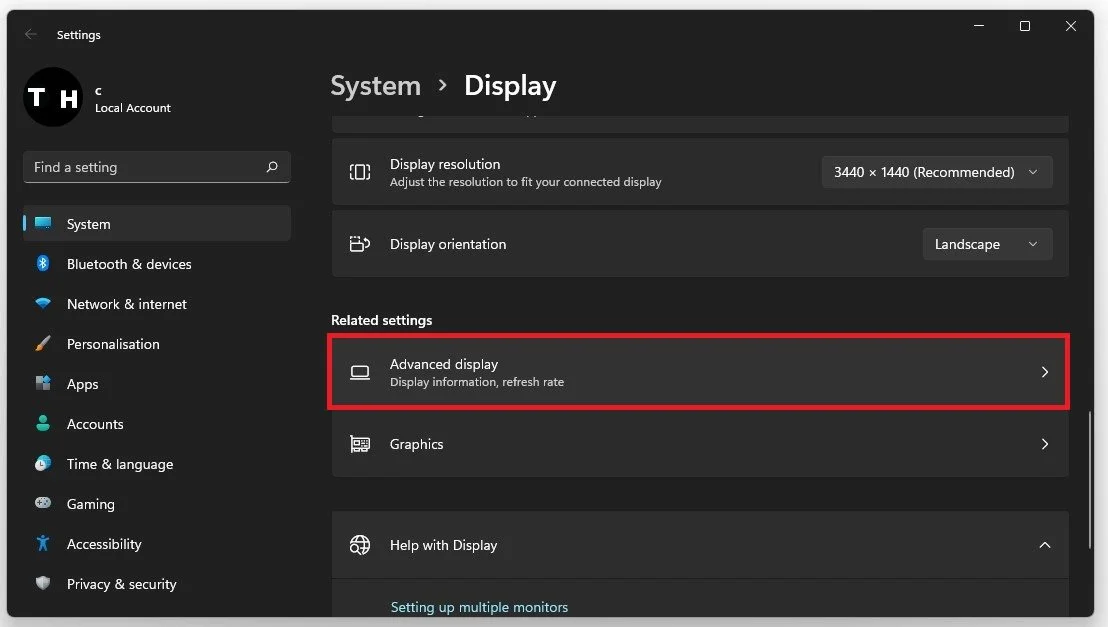Image resolution: width=1108 pixels, height=627 pixels.
Task: Click the Display orientation icon
Action: point(360,244)
